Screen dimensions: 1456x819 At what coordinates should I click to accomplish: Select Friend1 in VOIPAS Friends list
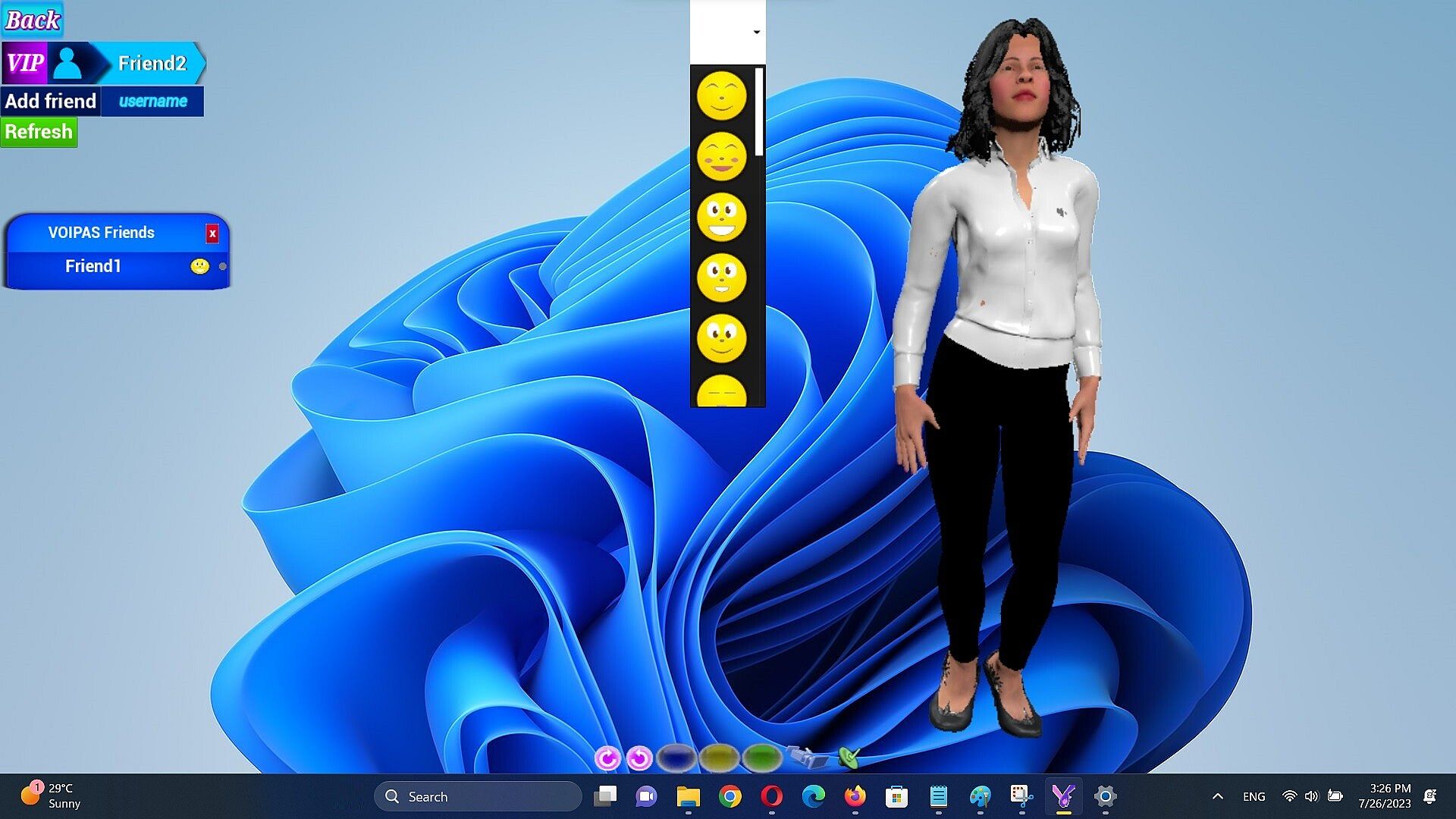pyautogui.click(x=93, y=266)
